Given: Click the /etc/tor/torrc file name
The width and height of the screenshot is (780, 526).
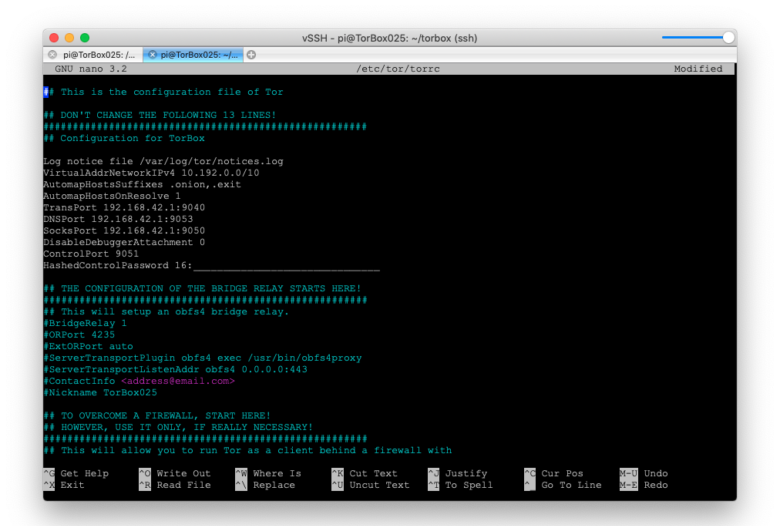Looking at the screenshot, I should (x=398, y=69).
